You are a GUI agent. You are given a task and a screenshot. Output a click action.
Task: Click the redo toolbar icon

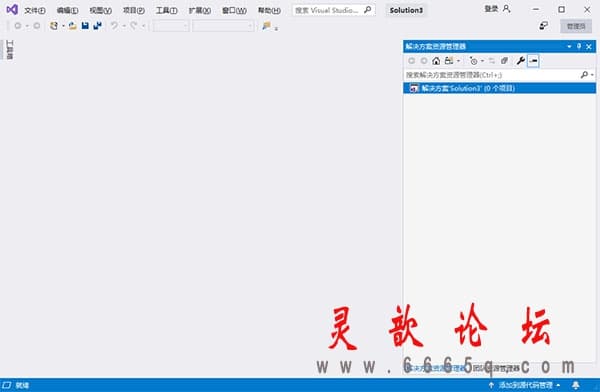[134, 26]
